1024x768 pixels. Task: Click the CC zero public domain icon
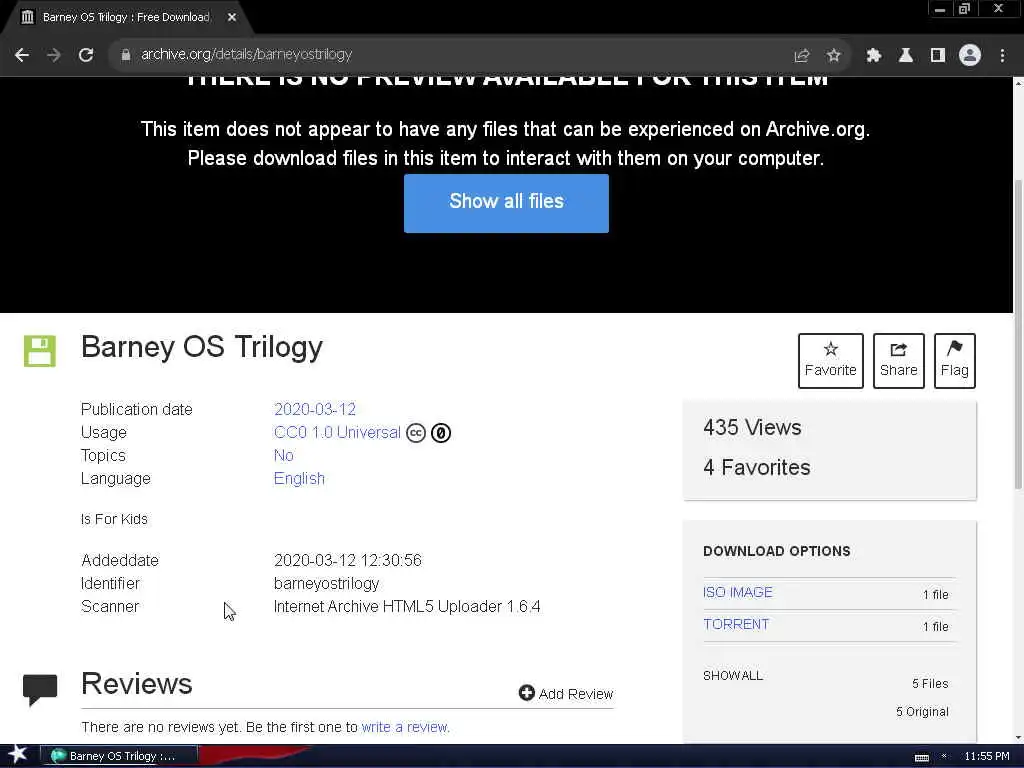point(441,433)
